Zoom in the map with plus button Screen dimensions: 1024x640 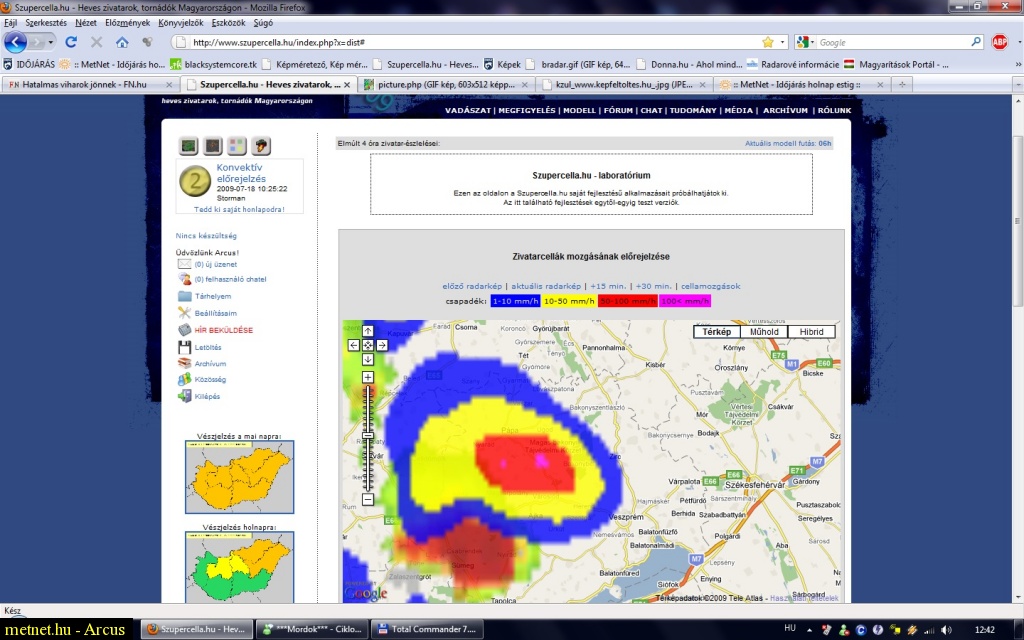click(368, 377)
